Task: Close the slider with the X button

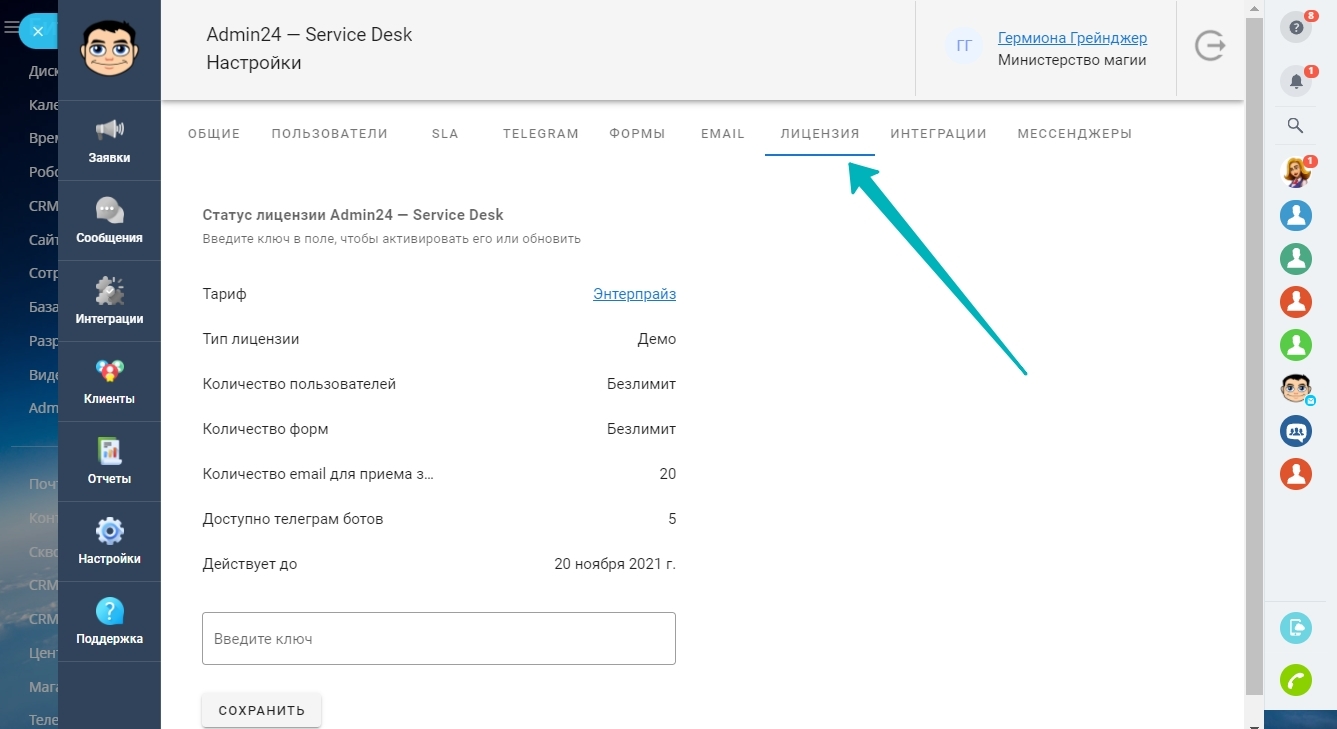Action: pyautogui.click(x=38, y=31)
